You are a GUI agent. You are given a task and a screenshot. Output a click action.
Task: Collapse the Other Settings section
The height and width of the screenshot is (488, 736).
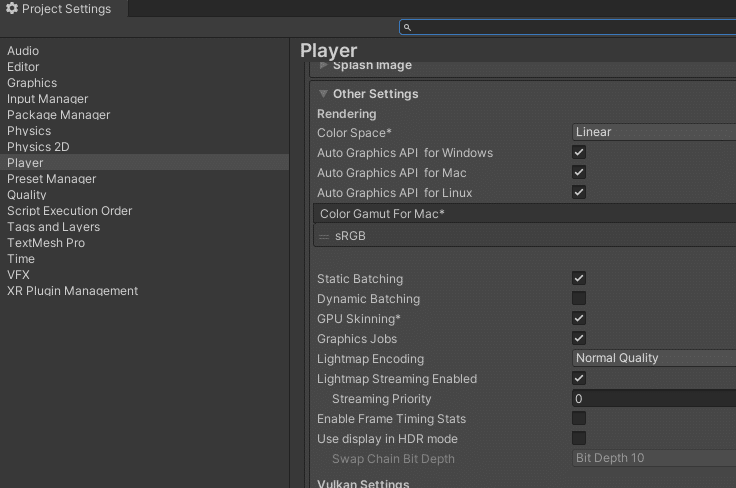tap(323, 94)
